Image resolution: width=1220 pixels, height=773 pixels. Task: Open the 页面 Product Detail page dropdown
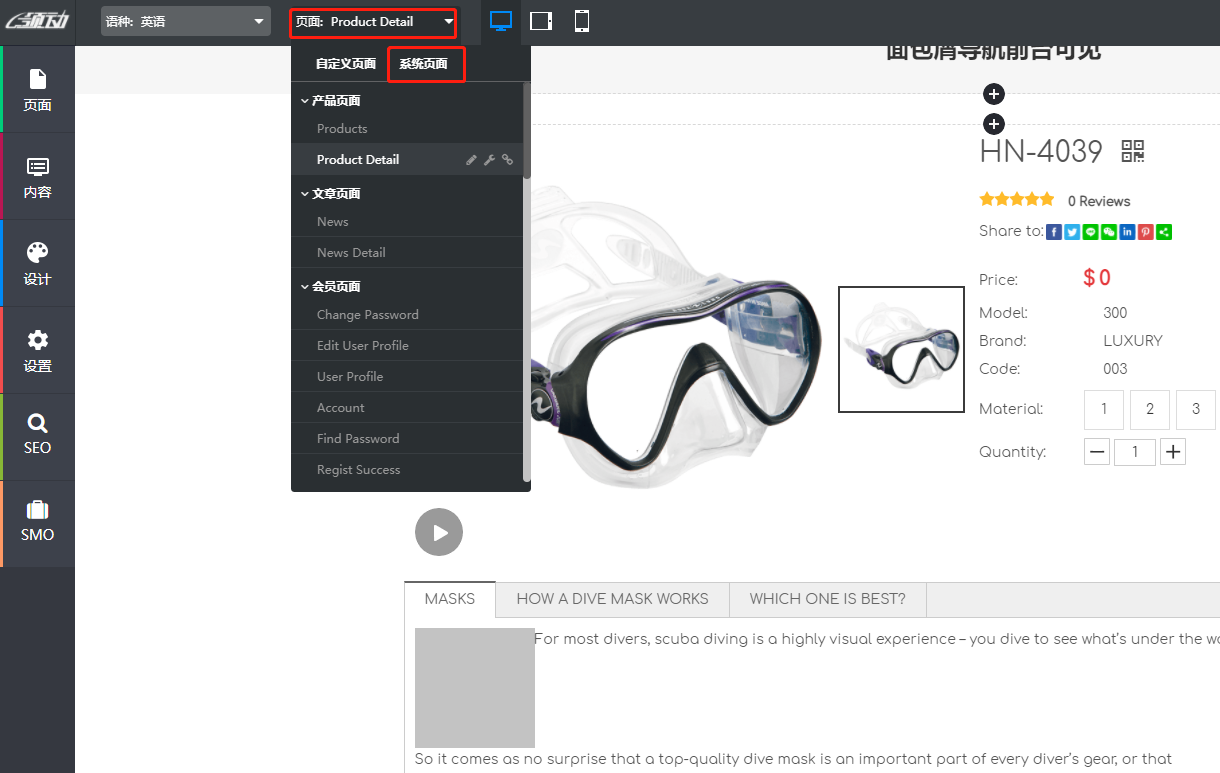click(374, 21)
